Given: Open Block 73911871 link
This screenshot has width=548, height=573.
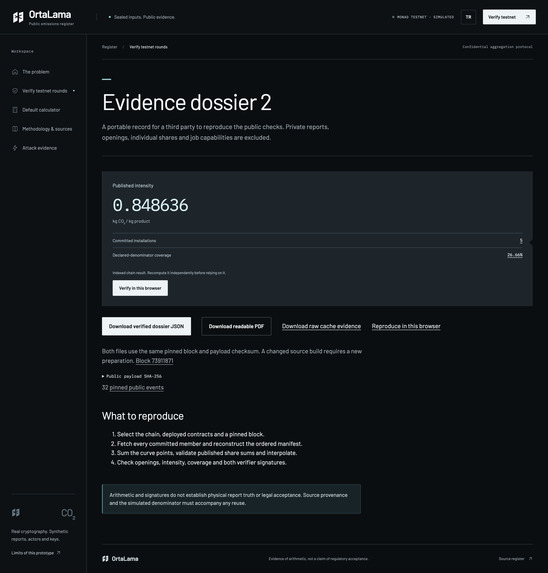Looking at the screenshot, I should [155, 361].
